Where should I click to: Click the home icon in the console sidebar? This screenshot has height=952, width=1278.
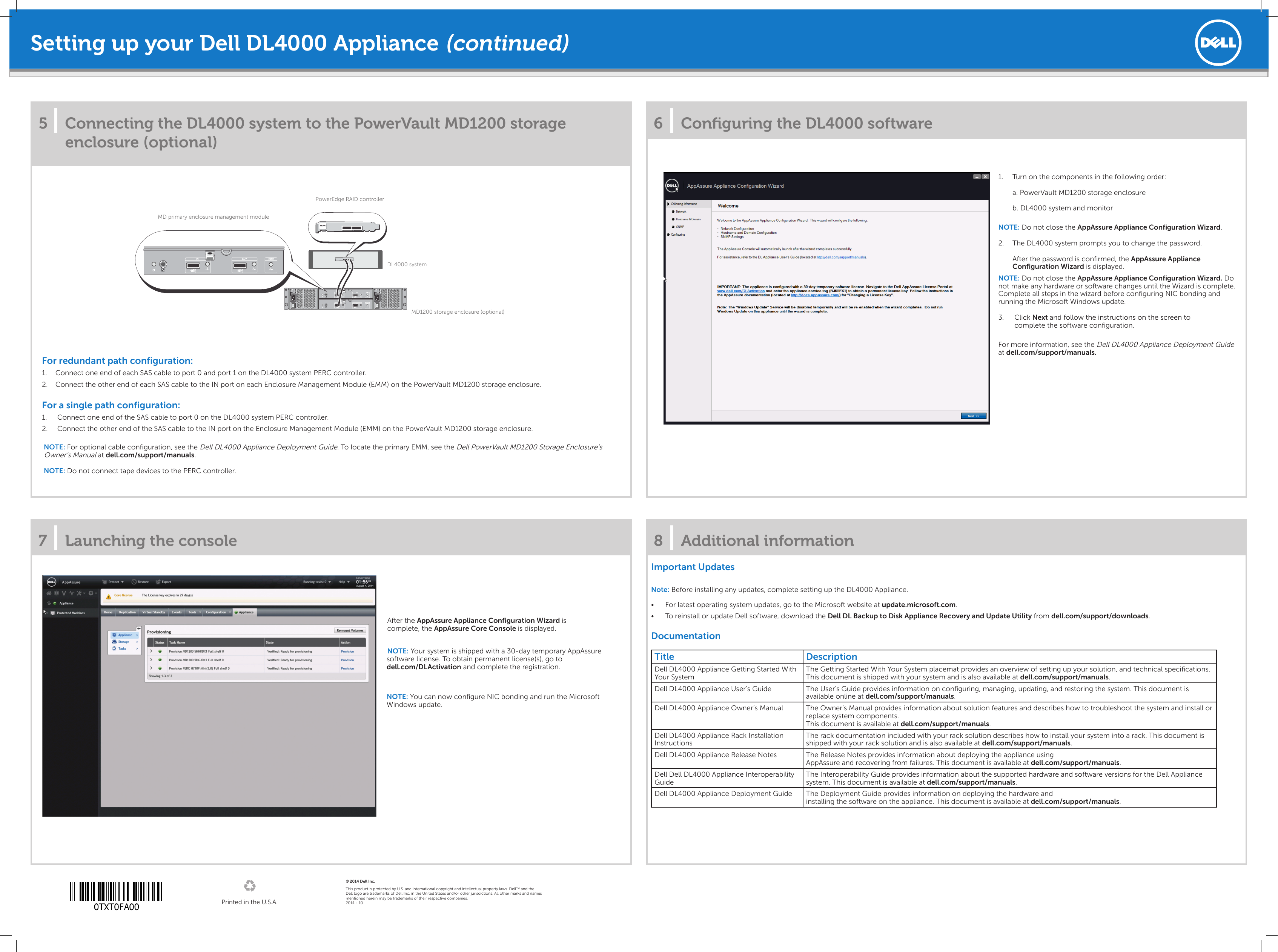(49, 593)
